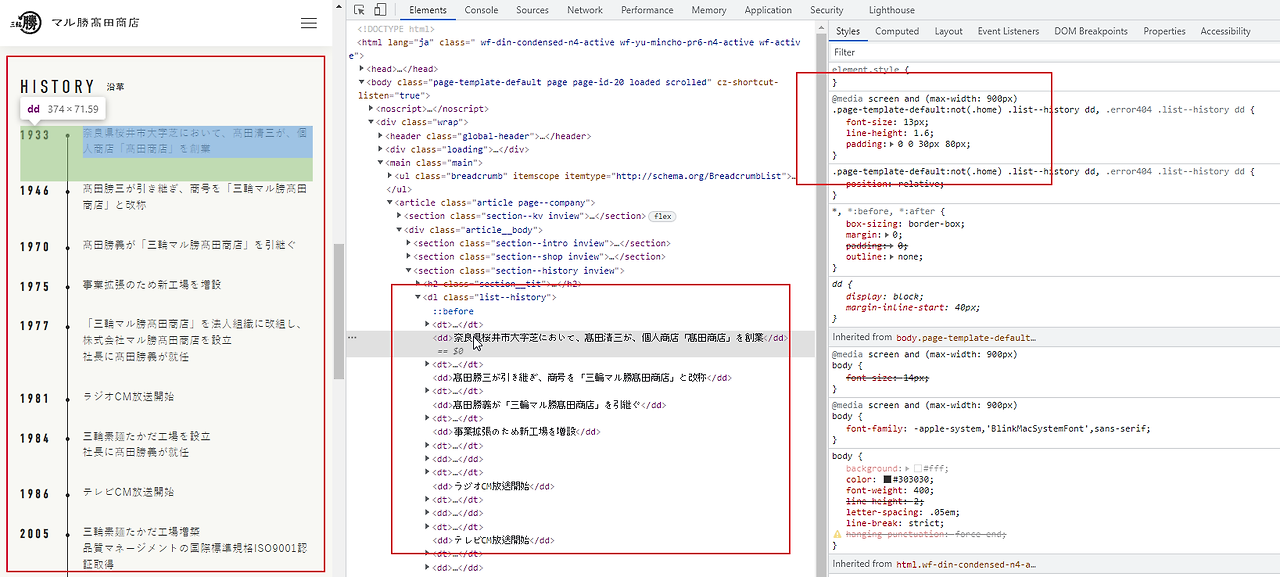Image resolution: width=1280 pixels, height=577 pixels.
Task: Collapse the dl list--history node
Action: coord(419,297)
